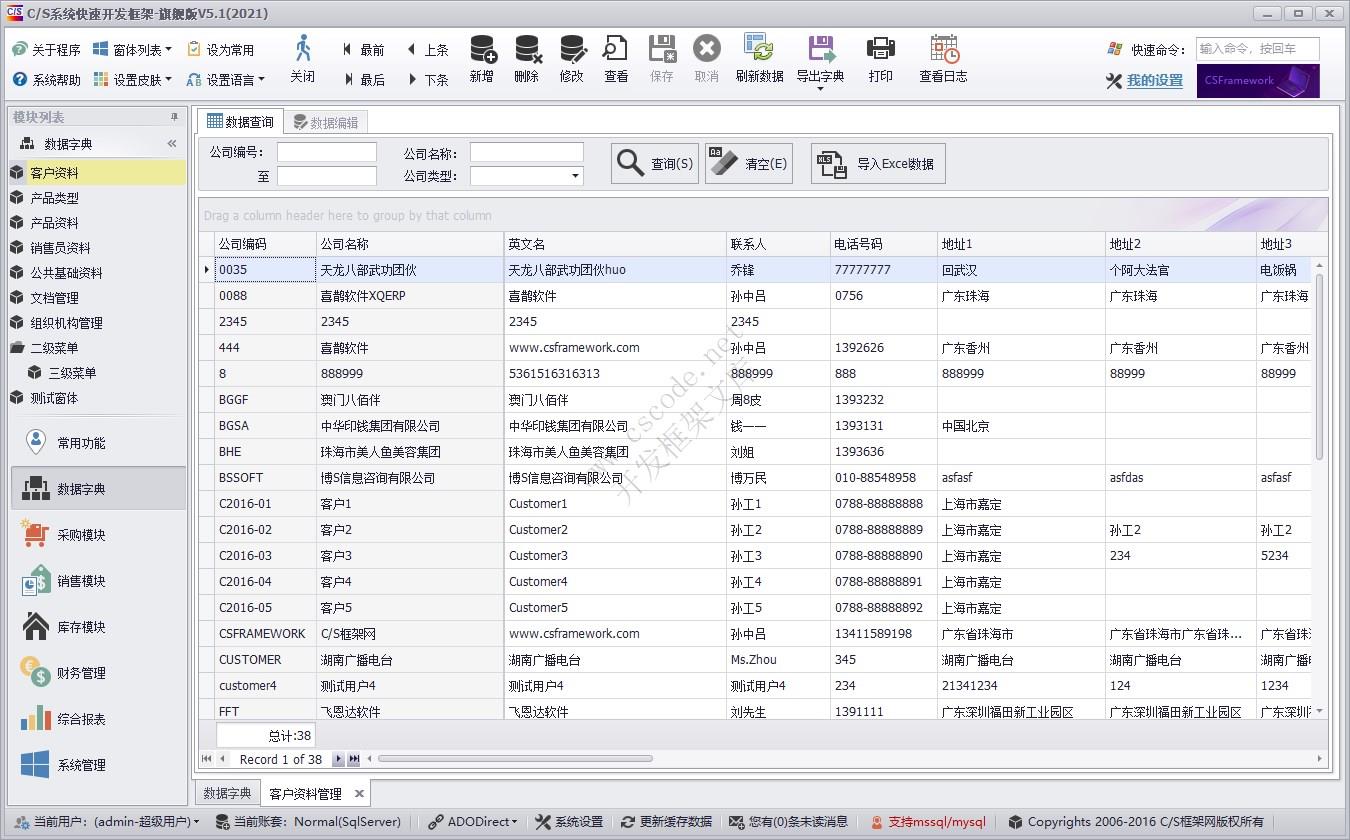
Task: Collapse the 数据字典 panel with « arrow
Action: coord(171,143)
